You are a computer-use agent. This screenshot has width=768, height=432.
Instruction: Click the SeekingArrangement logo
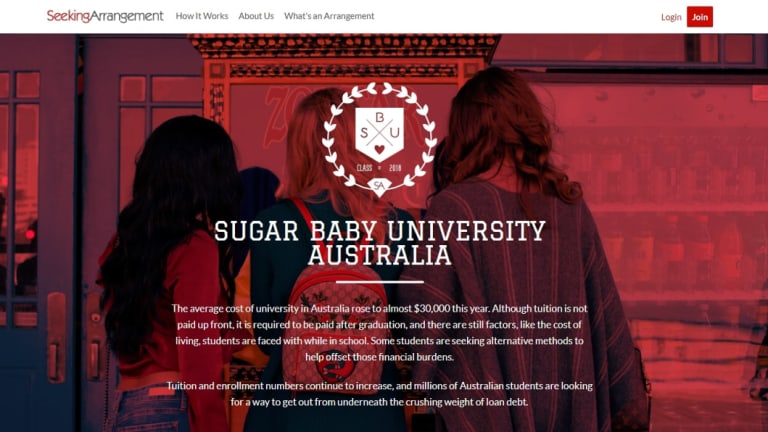pyautogui.click(x=105, y=16)
